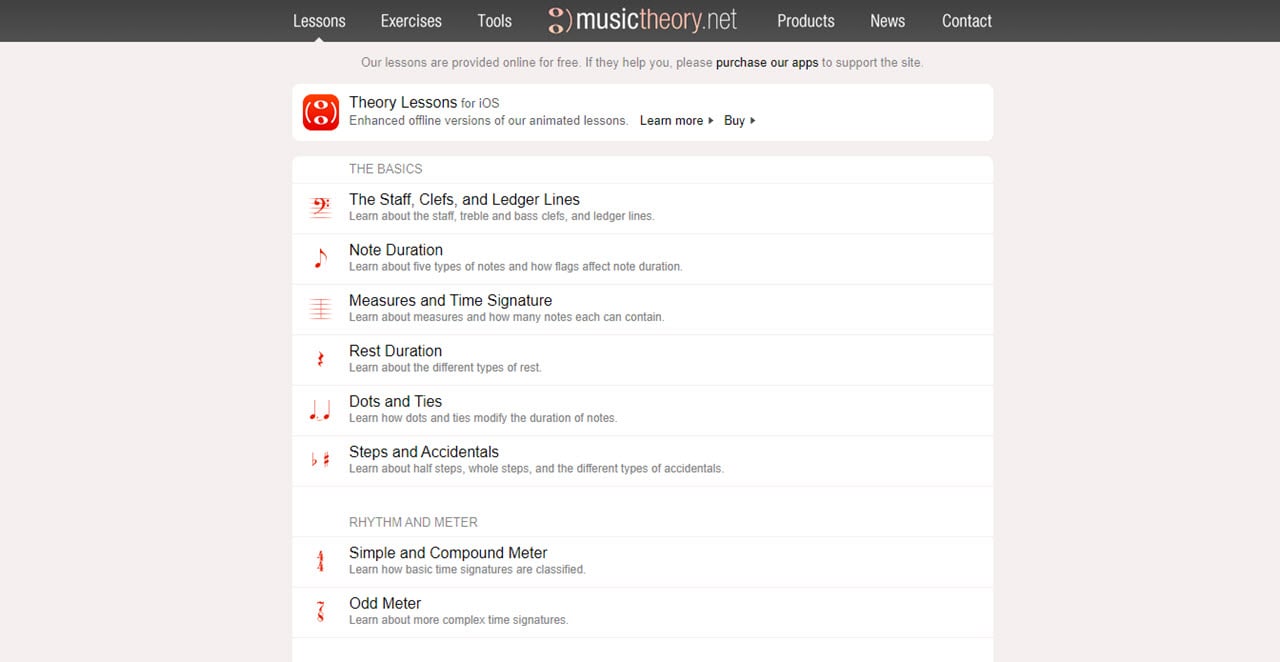Click the 4/4 time signature icon
This screenshot has width=1280, height=662.
tap(320, 562)
